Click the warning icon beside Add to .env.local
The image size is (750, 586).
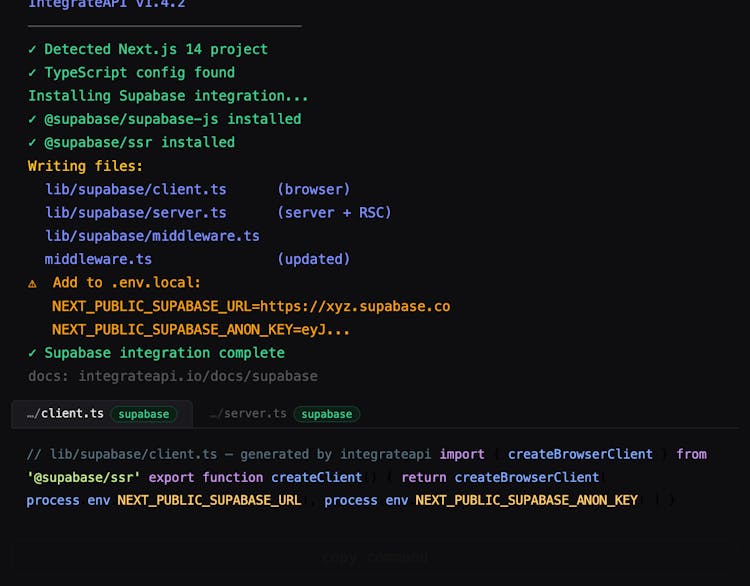(x=33, y=283)
